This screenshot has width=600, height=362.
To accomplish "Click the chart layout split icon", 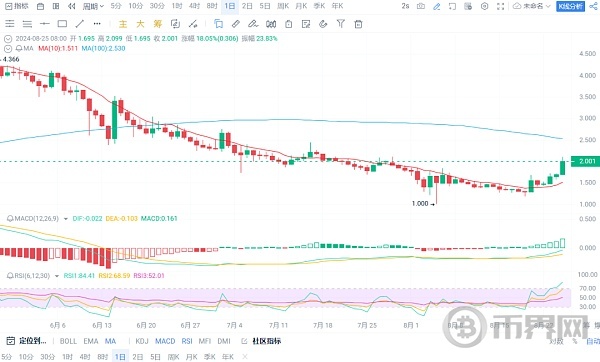I will [56, 6].
